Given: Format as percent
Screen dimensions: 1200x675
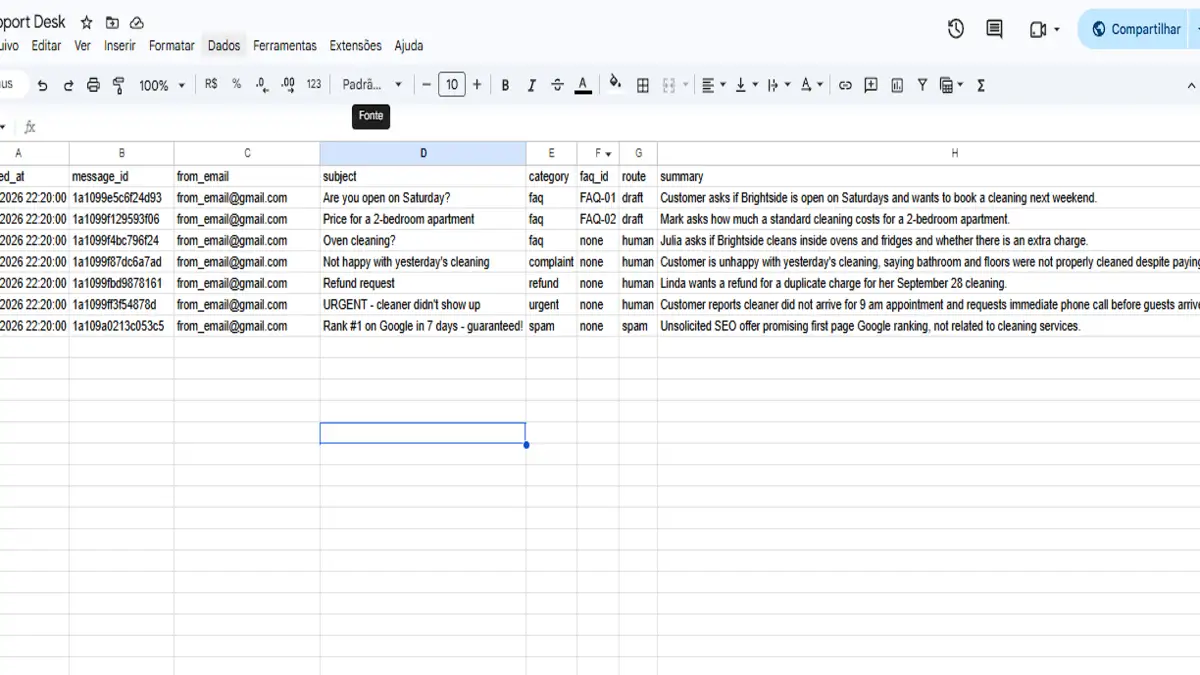Looking at the screenshot, I should click(x=236, y=85).
